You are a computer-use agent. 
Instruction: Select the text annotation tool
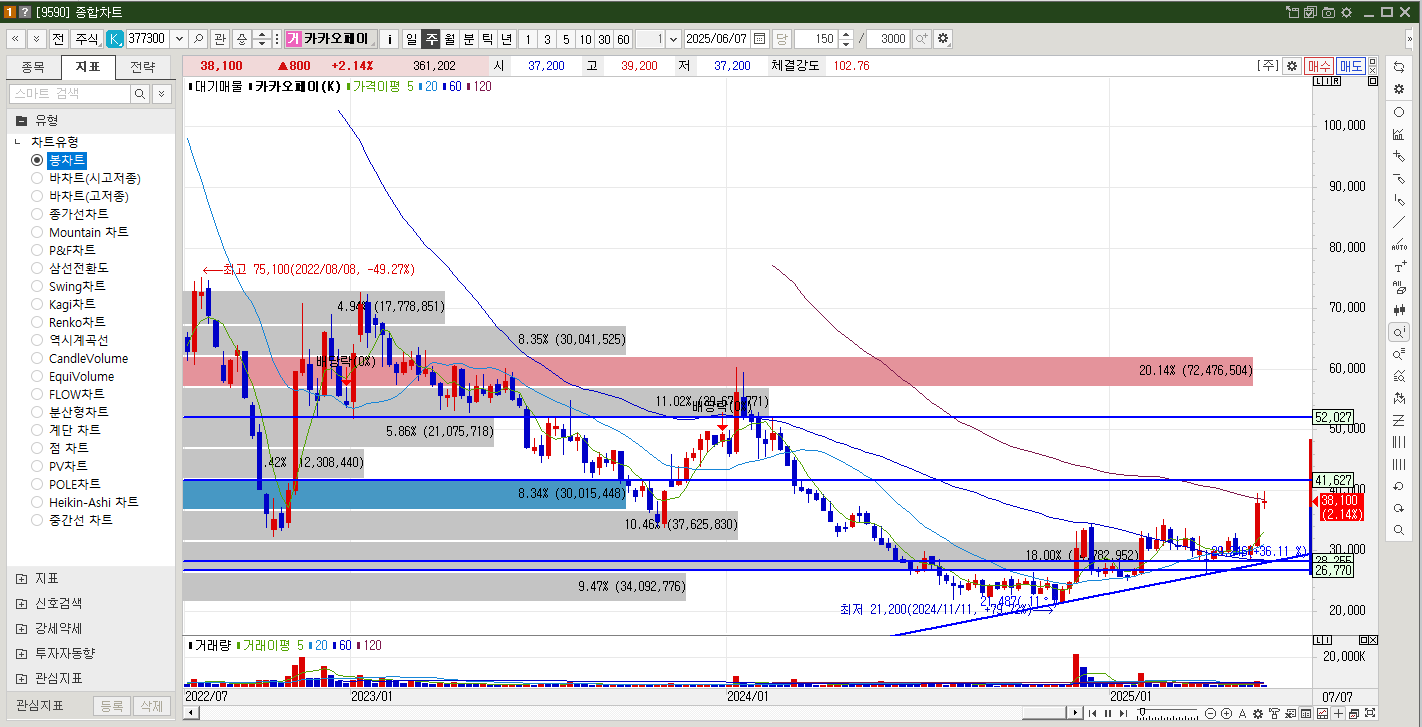coord(1399,266)
